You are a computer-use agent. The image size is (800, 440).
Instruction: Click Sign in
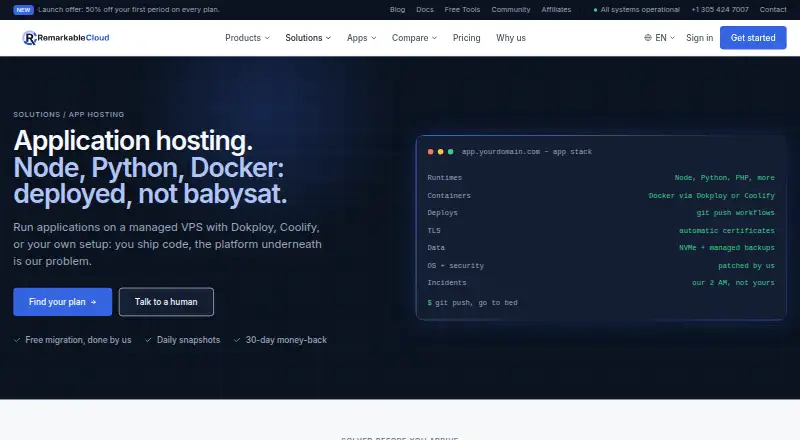(x=699, y=38)
